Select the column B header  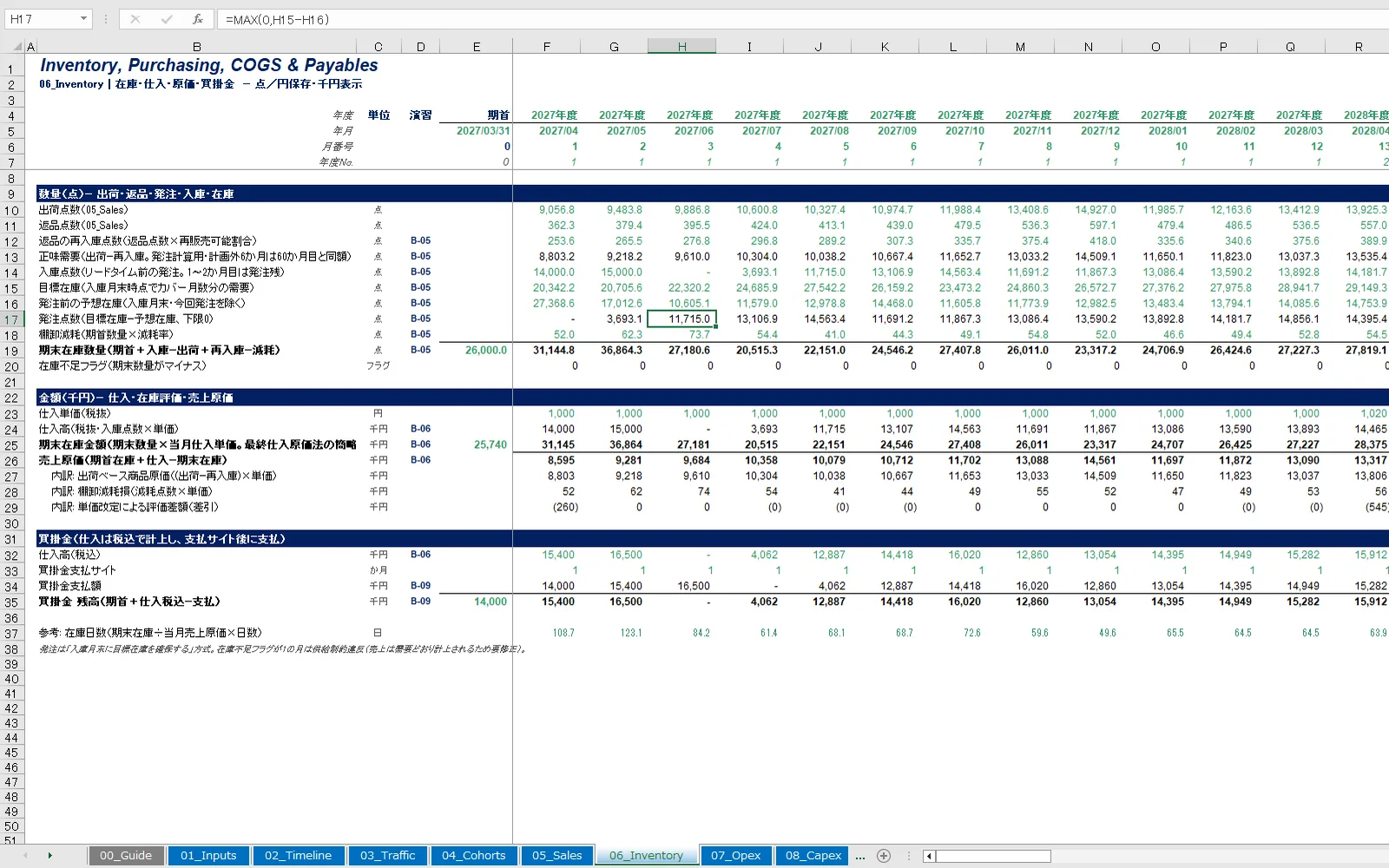point(197,47)
